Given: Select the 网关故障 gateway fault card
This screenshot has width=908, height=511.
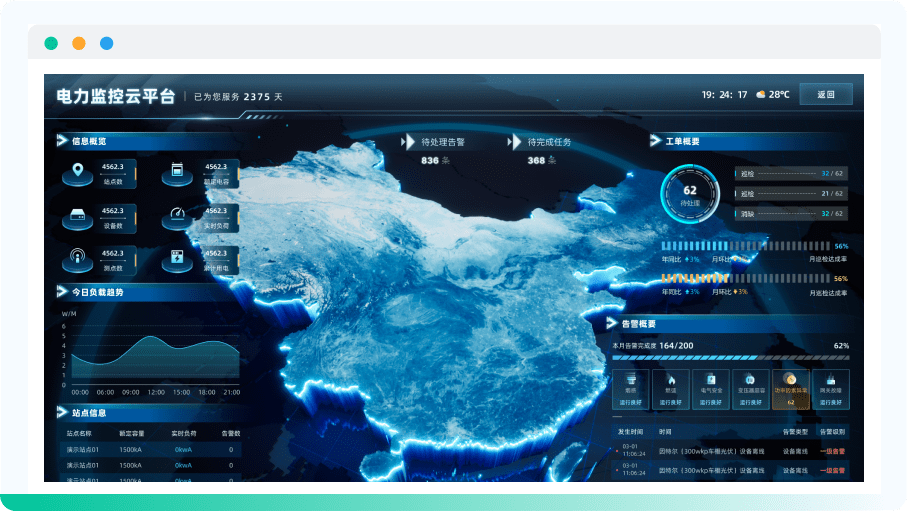Looking at the screenshot, I should pos(830,389).
